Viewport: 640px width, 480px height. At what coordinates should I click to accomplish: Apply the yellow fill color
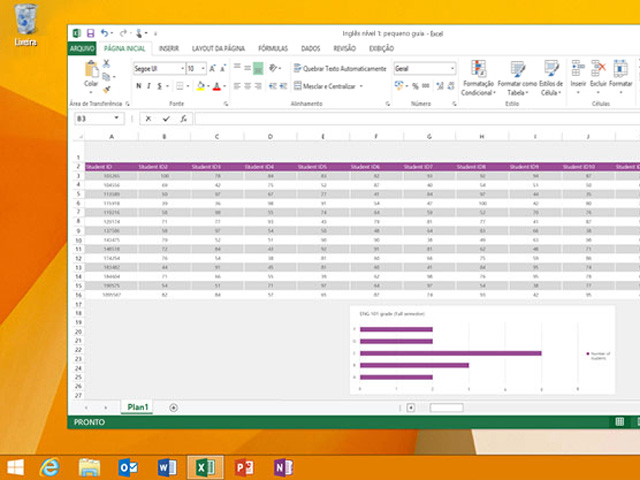click(x=200, y=86)
